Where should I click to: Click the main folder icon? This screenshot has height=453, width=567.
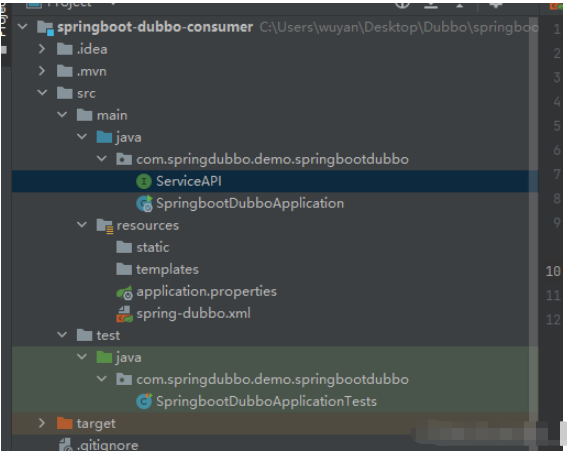pos(85,115)
